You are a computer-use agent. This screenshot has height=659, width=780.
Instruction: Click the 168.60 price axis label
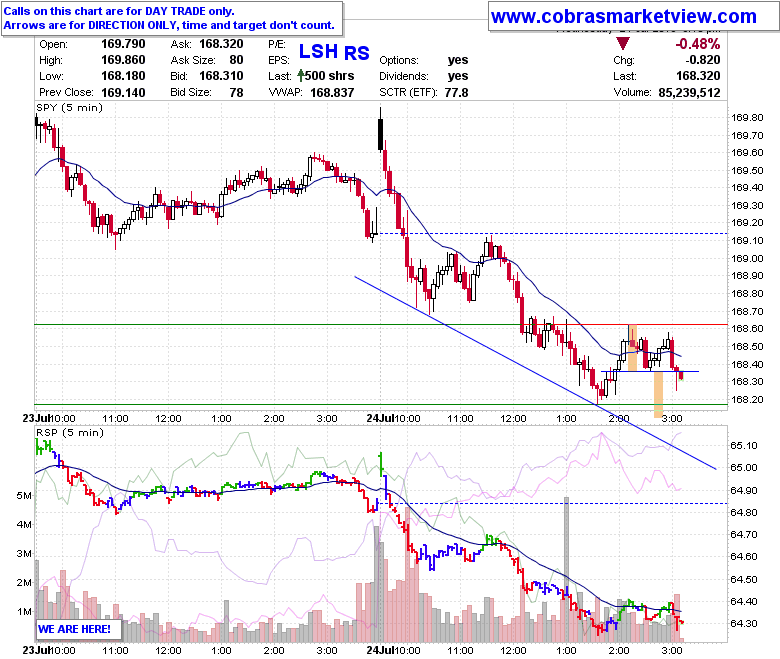pyautogui.click(x=747, y=329)
